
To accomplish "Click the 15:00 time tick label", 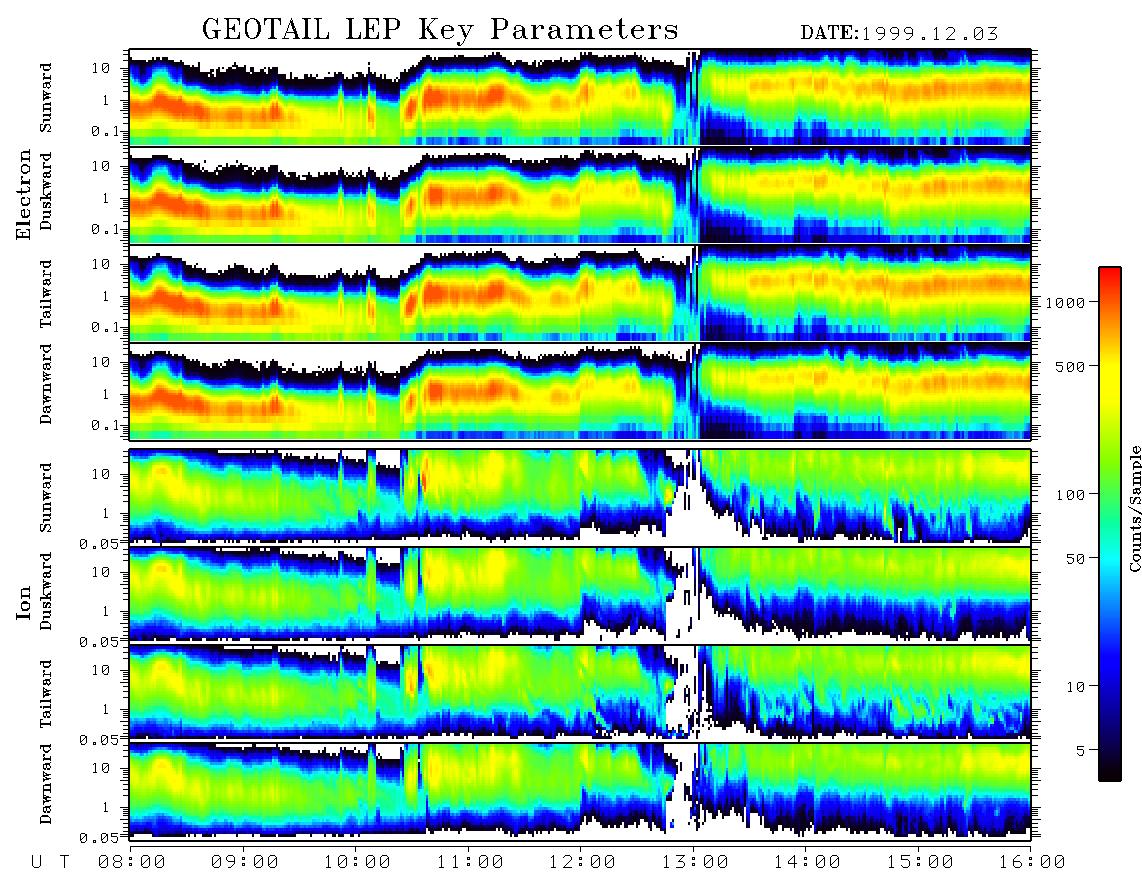I will point(919,862).
